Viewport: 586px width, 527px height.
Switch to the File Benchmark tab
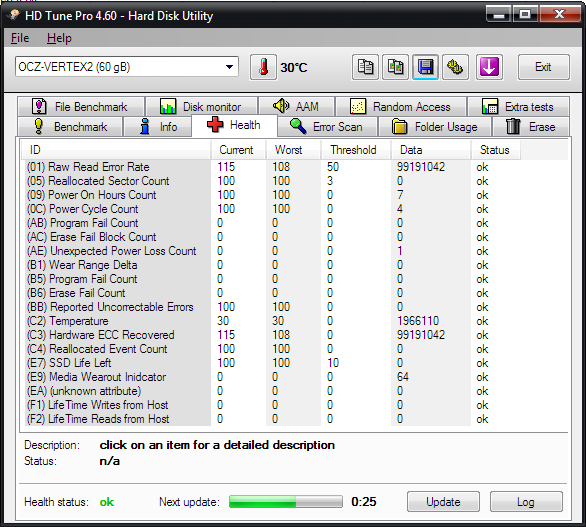pos(81,107)
